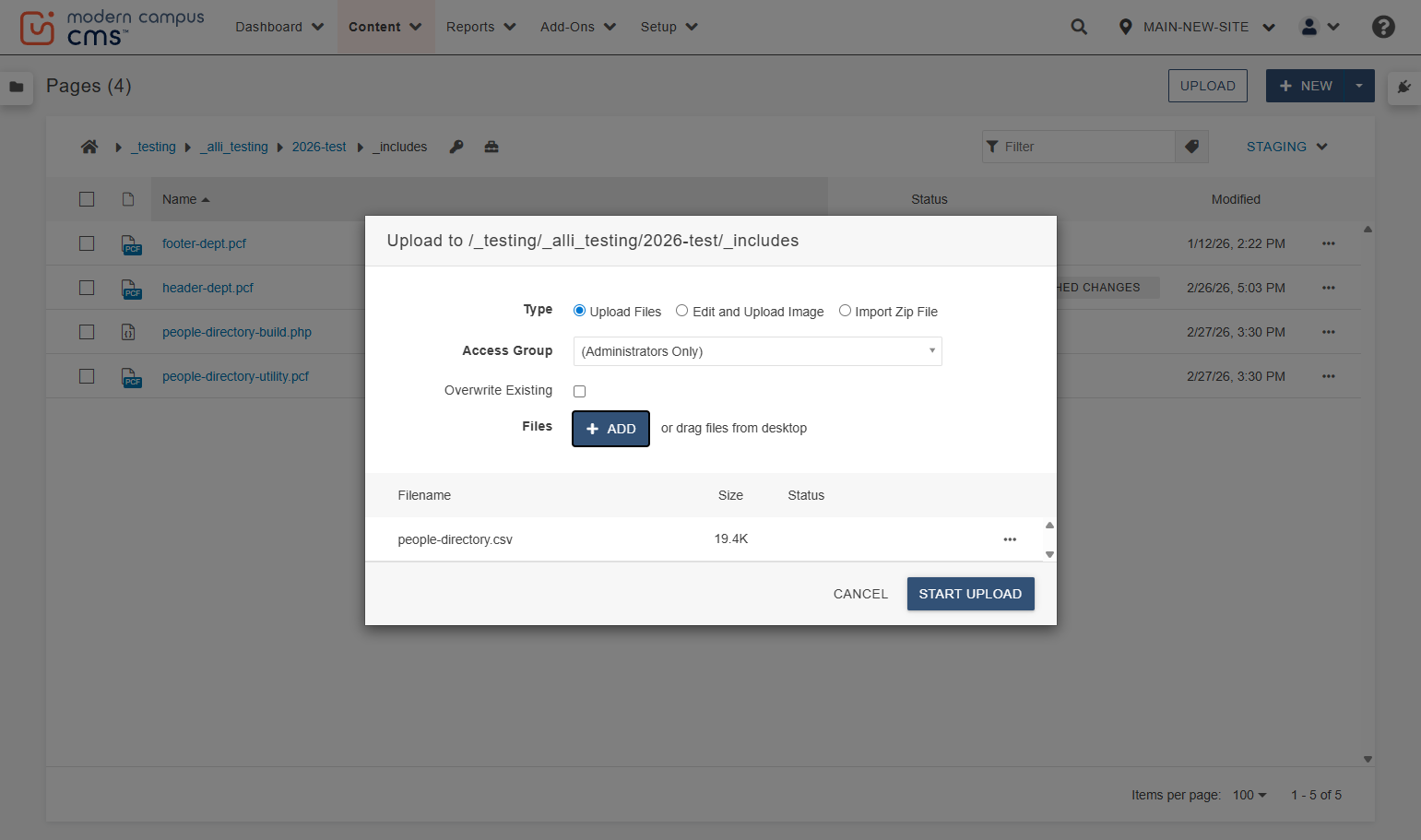Open the Add-Ons menu
Image resolution: width=1421 pixels, height=840 pixels.
click(578, 27)
